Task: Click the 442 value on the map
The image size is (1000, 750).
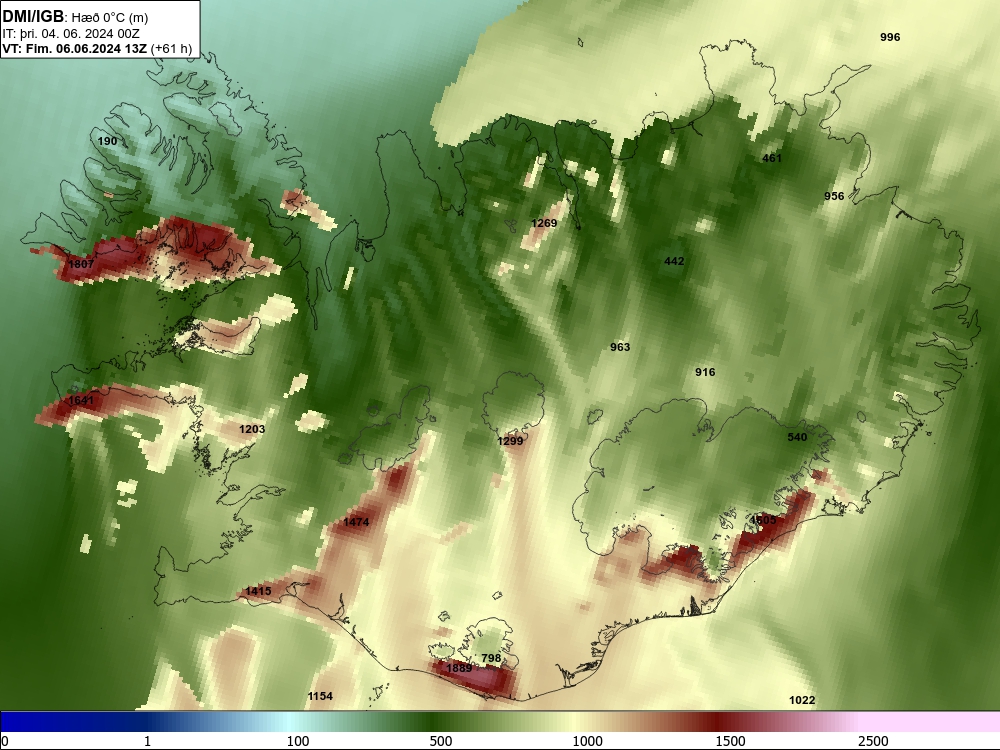Action: (x=674, y=261)
